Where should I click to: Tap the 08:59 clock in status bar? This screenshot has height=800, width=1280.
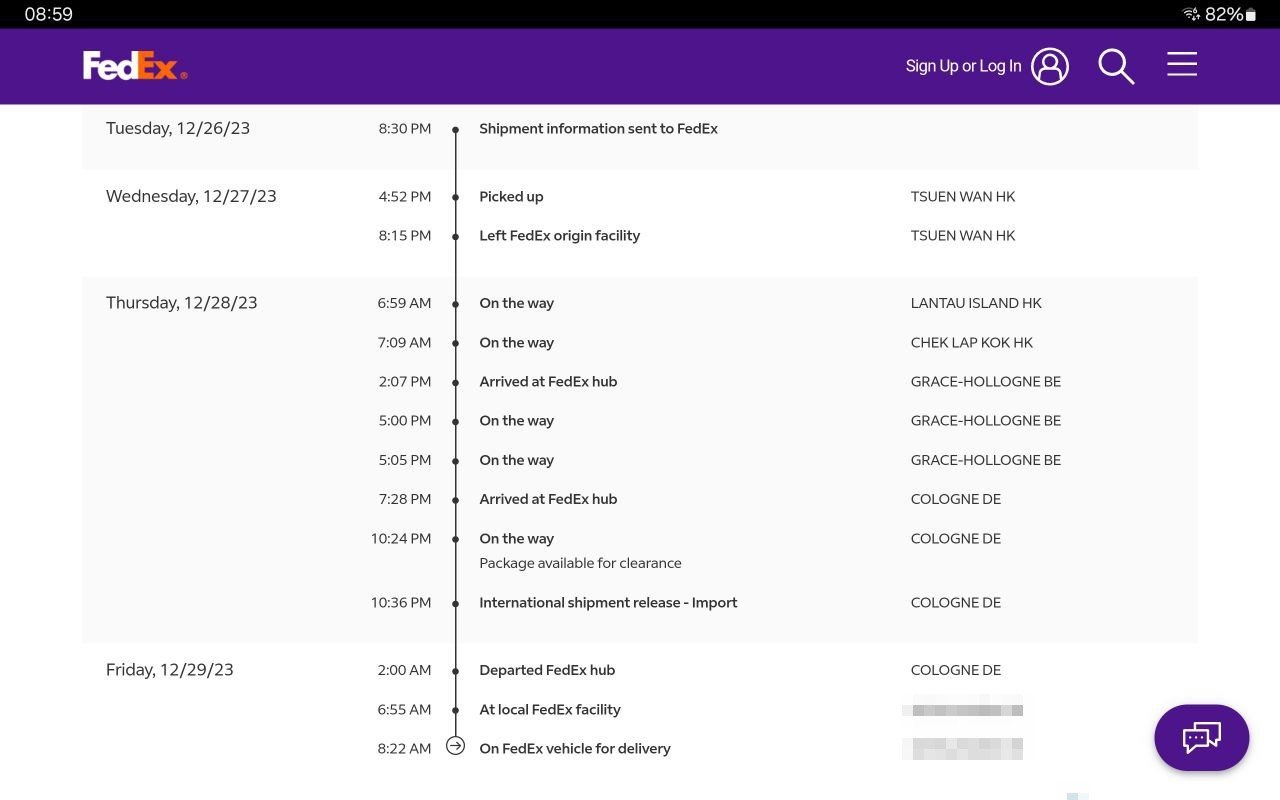pos(48,14)
